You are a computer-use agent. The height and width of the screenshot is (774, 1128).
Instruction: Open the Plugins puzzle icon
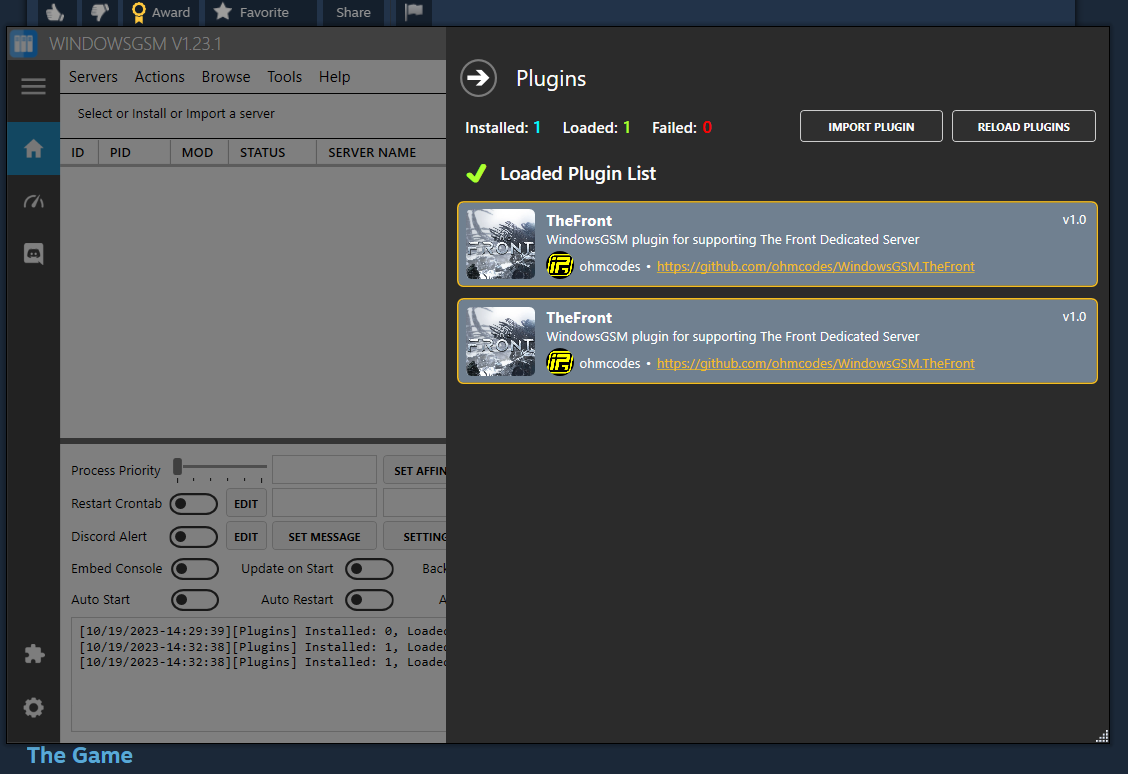[x=33, y=653]
